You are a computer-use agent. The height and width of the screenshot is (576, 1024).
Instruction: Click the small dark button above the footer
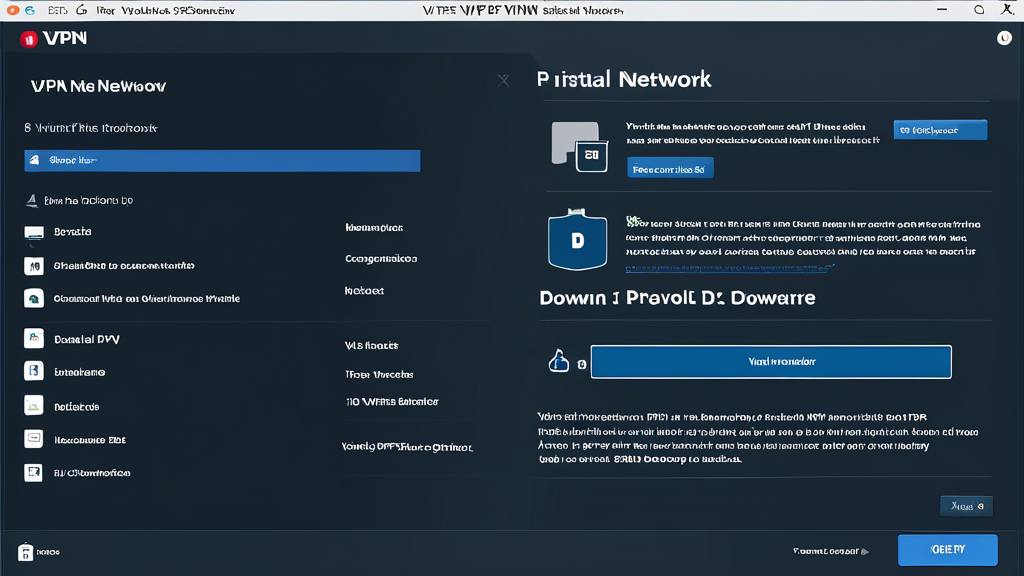click(966, 506)
